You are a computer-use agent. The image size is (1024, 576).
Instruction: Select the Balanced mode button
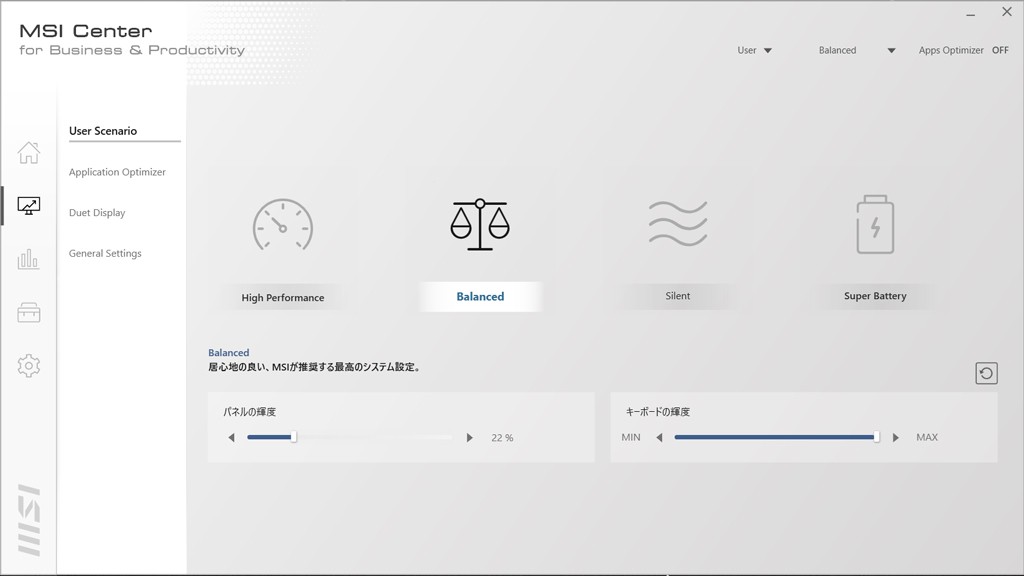tap(480, 296)
